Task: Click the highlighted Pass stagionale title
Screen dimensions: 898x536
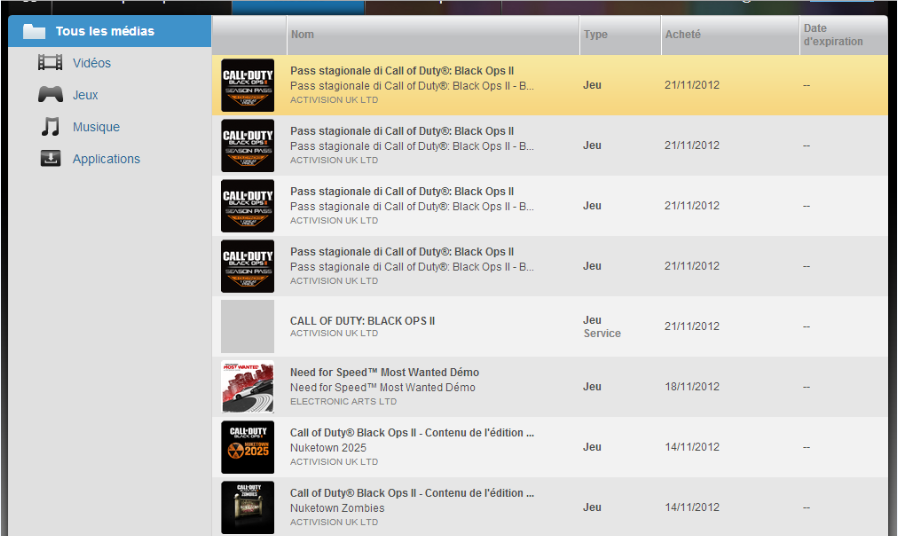Action: coord(402,70)
